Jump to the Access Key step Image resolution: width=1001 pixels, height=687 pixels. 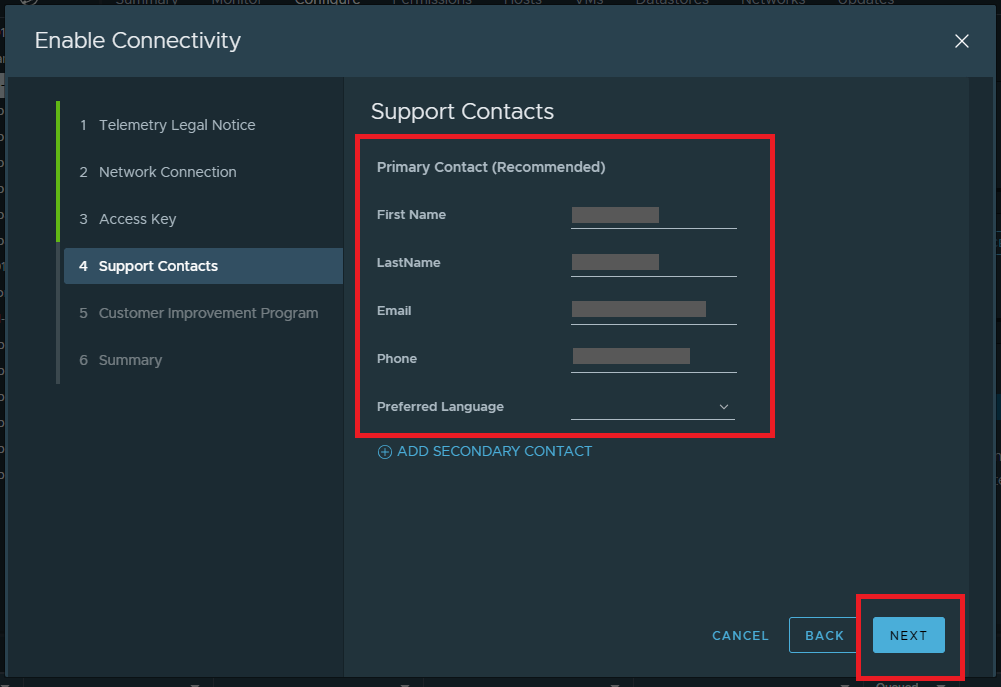click(x=138, y=219)
